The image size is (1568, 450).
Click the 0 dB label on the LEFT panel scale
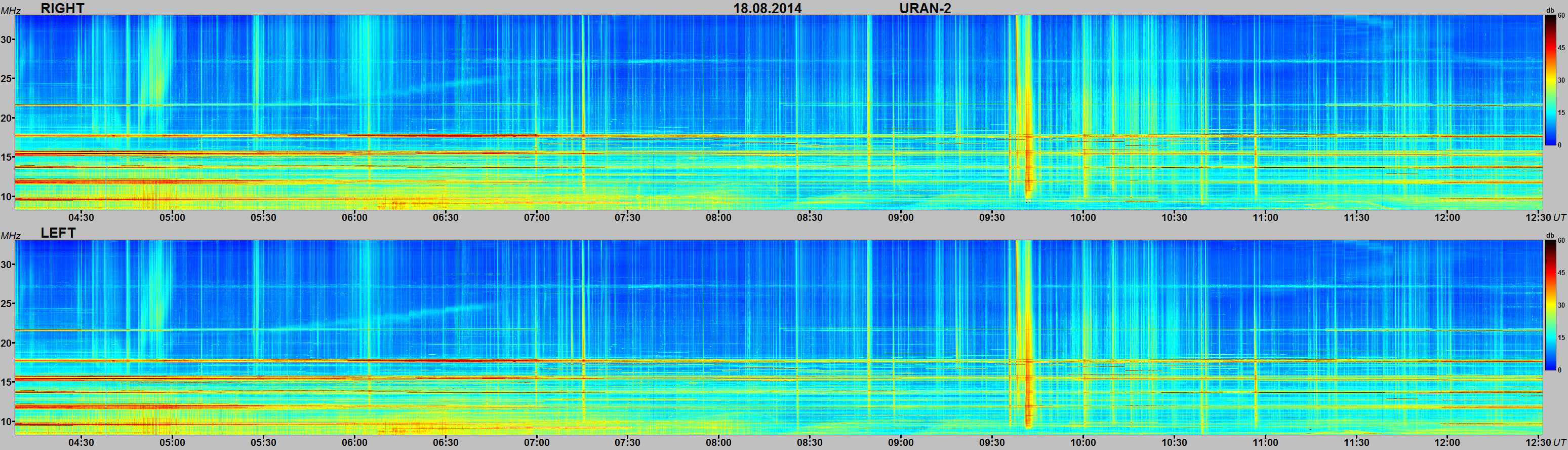pos(1559,369)
